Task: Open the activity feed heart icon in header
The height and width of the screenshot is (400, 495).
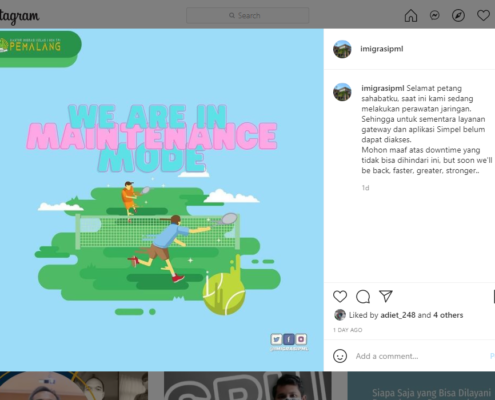Action: click(483, 15)
